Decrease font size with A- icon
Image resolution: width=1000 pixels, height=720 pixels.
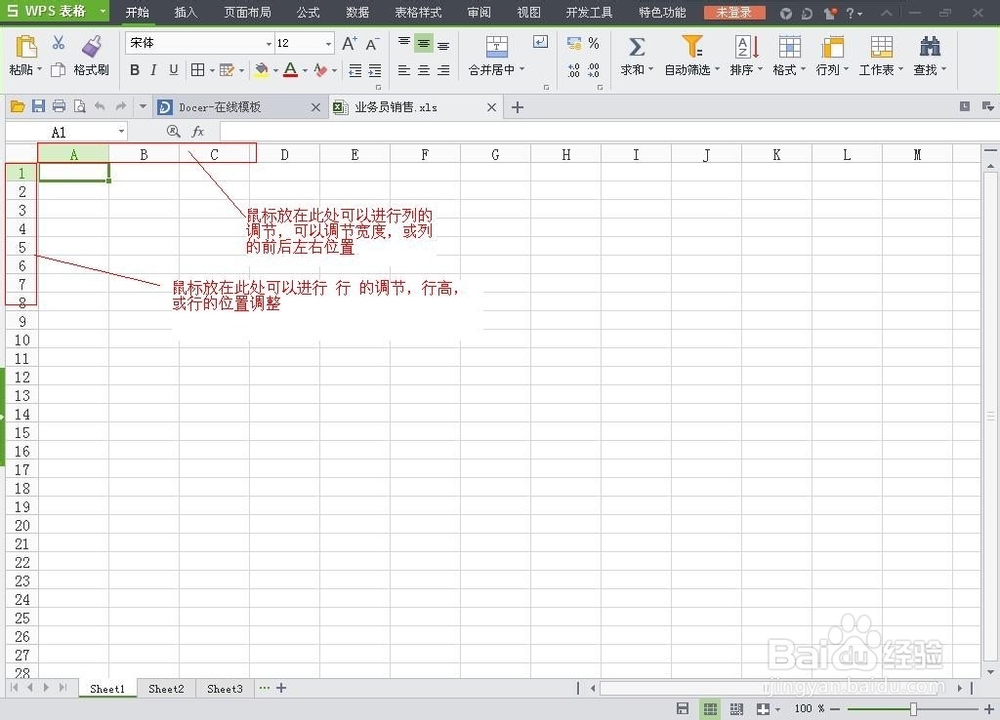point(372,43)
